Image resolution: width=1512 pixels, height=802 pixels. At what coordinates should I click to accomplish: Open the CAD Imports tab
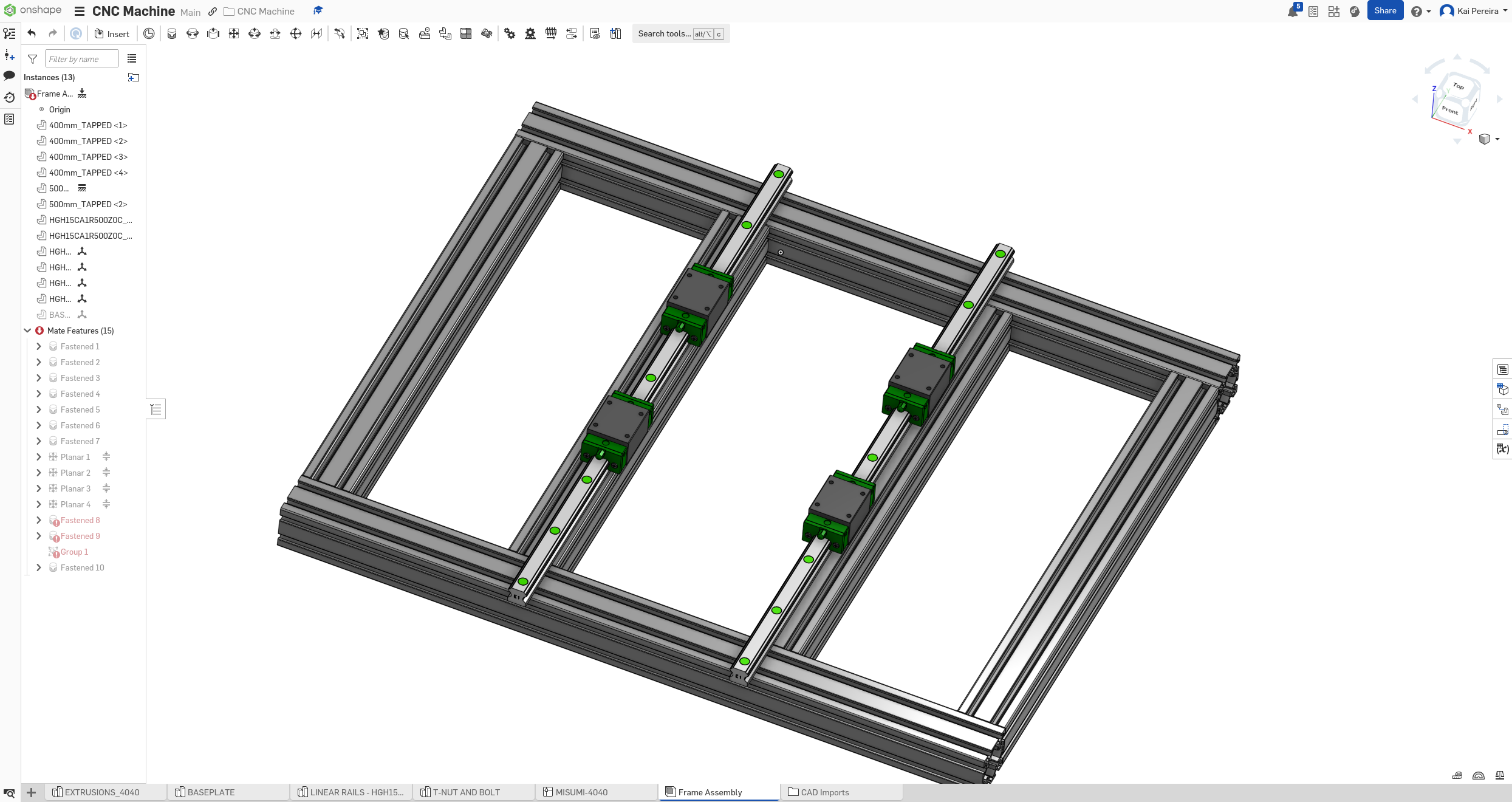[824, 792]
